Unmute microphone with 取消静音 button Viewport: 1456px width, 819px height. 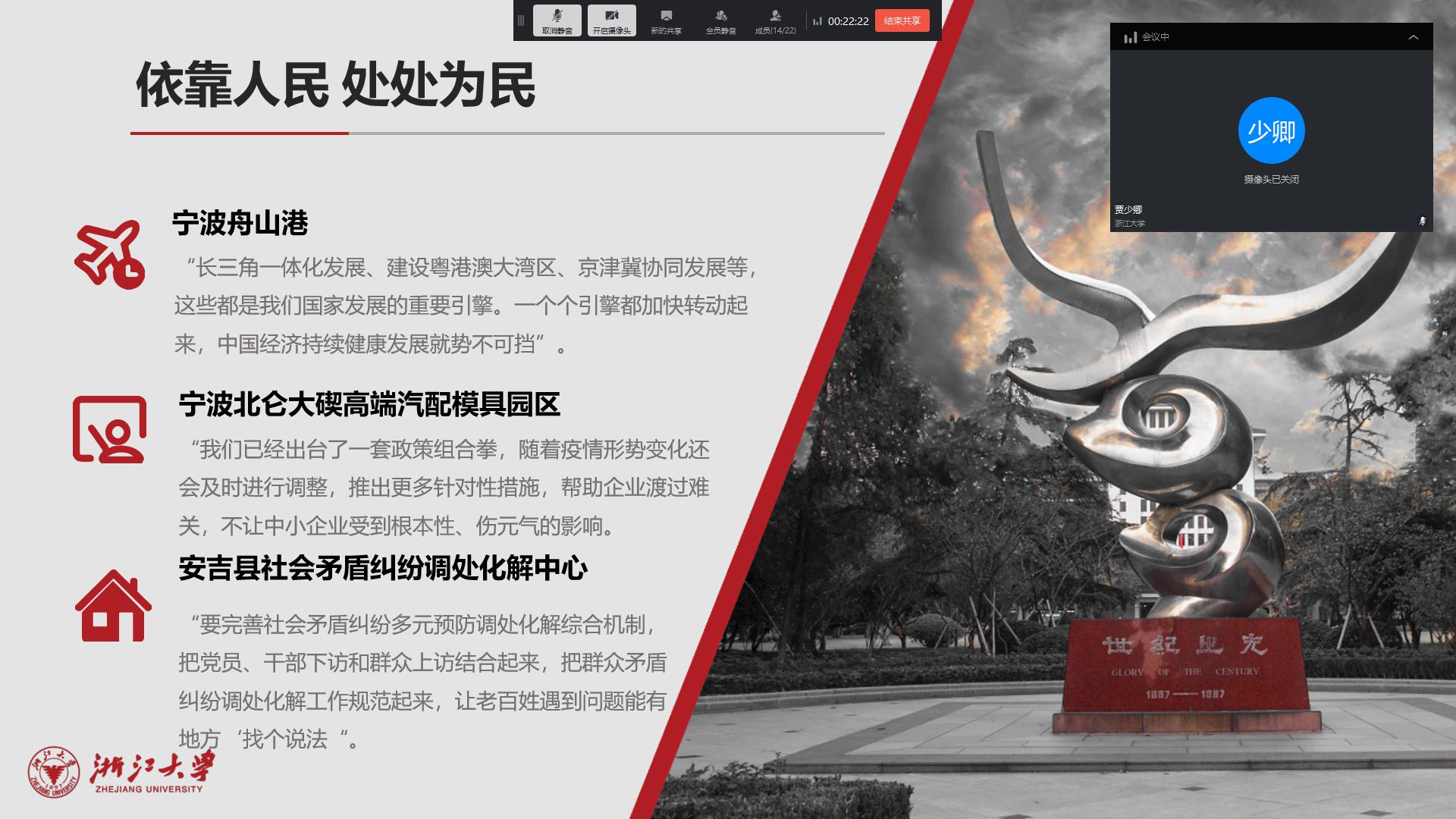coord(557,20)
